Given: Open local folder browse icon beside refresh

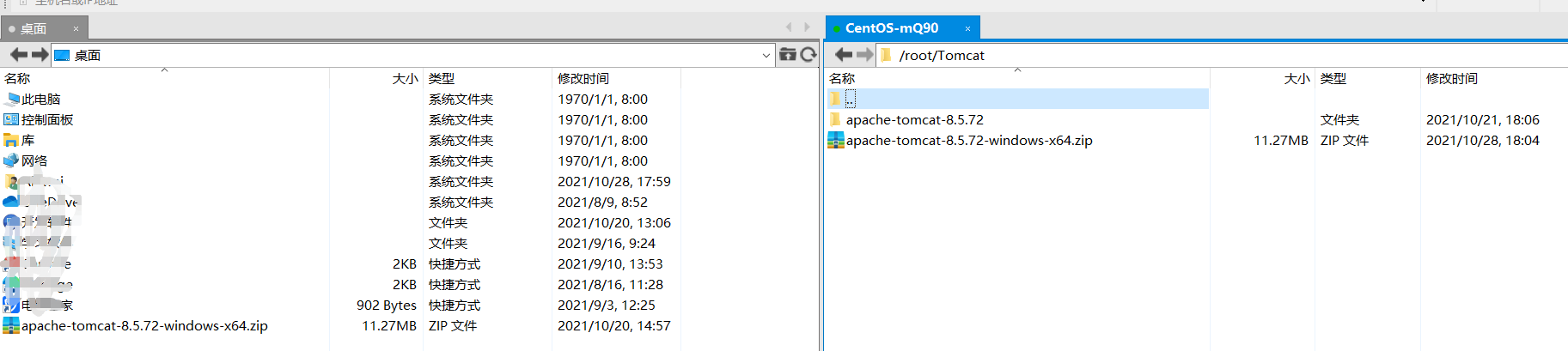Looking at the screenshot, I should [788, 55].
